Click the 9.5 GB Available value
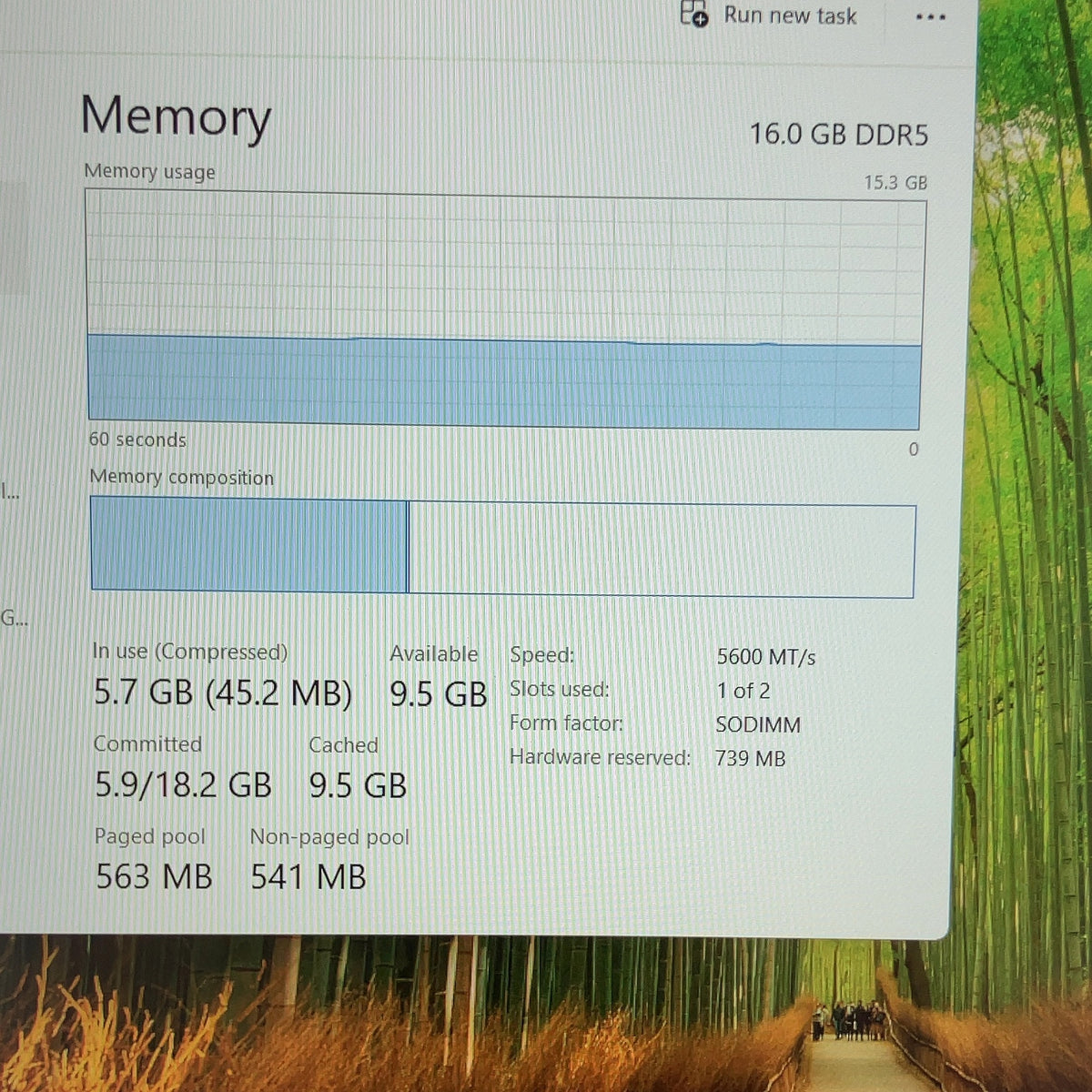The width and height of the screenshot is (1092, 1092). pos(439,695)
